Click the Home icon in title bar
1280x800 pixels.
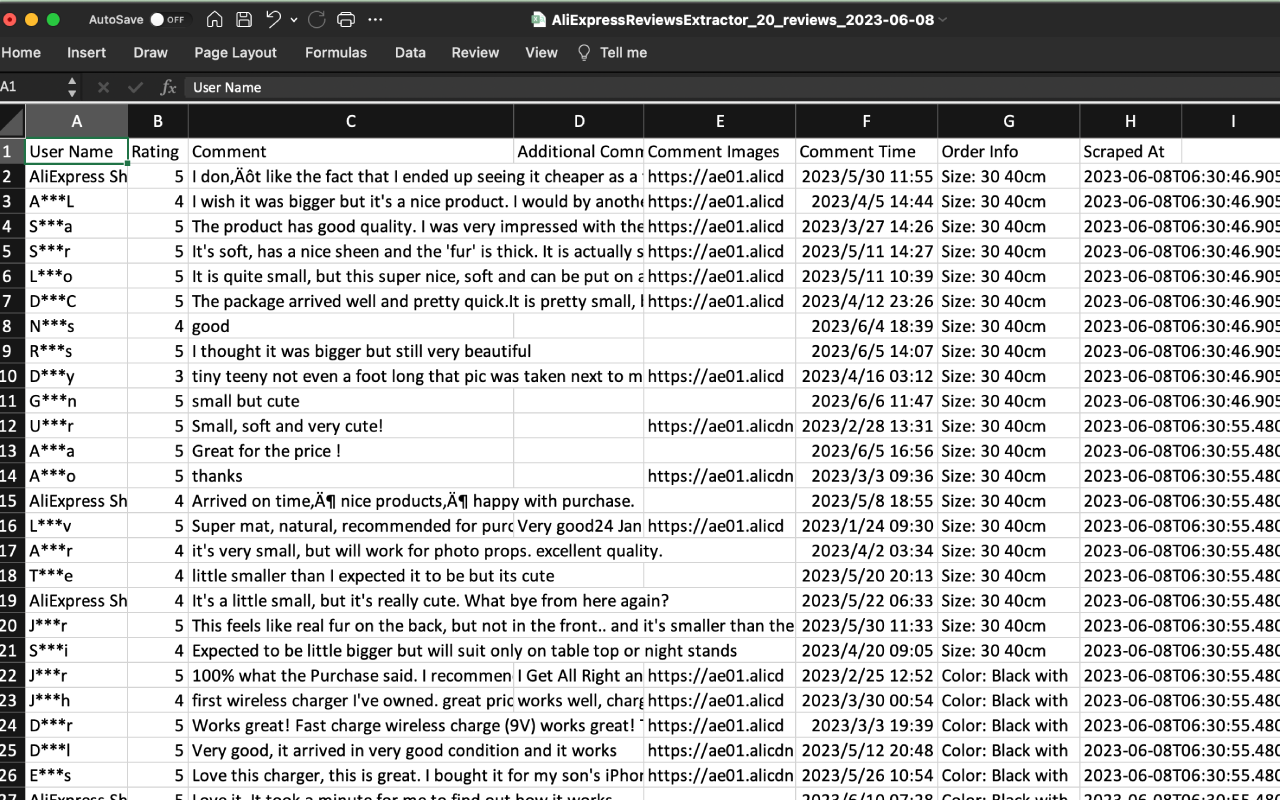(x=214, y=19)
